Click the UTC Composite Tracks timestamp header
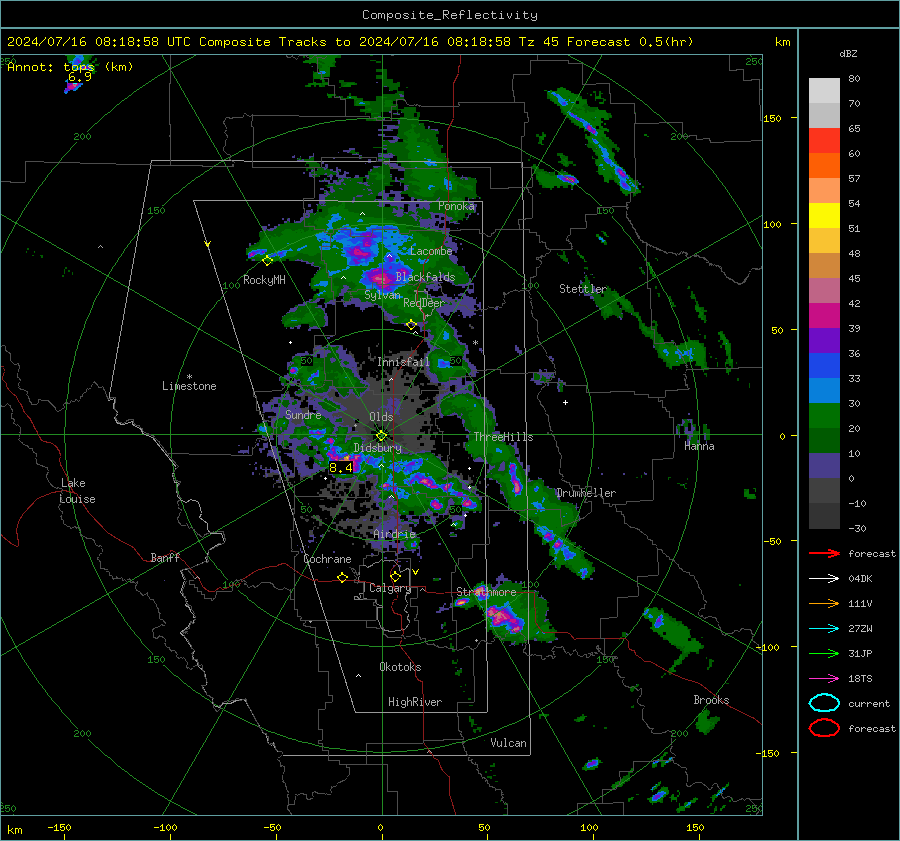 pos(350,42)
